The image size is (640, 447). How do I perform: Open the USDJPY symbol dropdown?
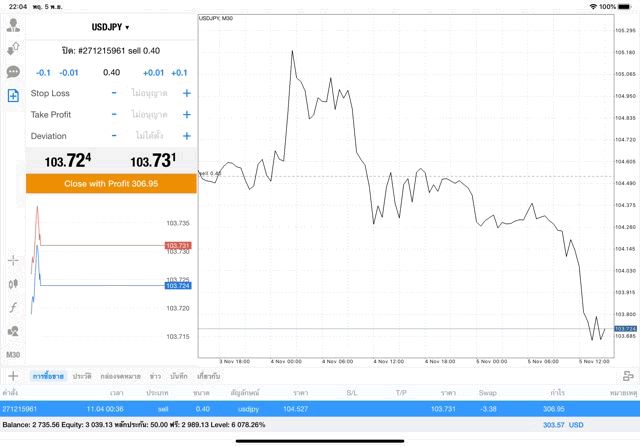[x=110, y=27]
